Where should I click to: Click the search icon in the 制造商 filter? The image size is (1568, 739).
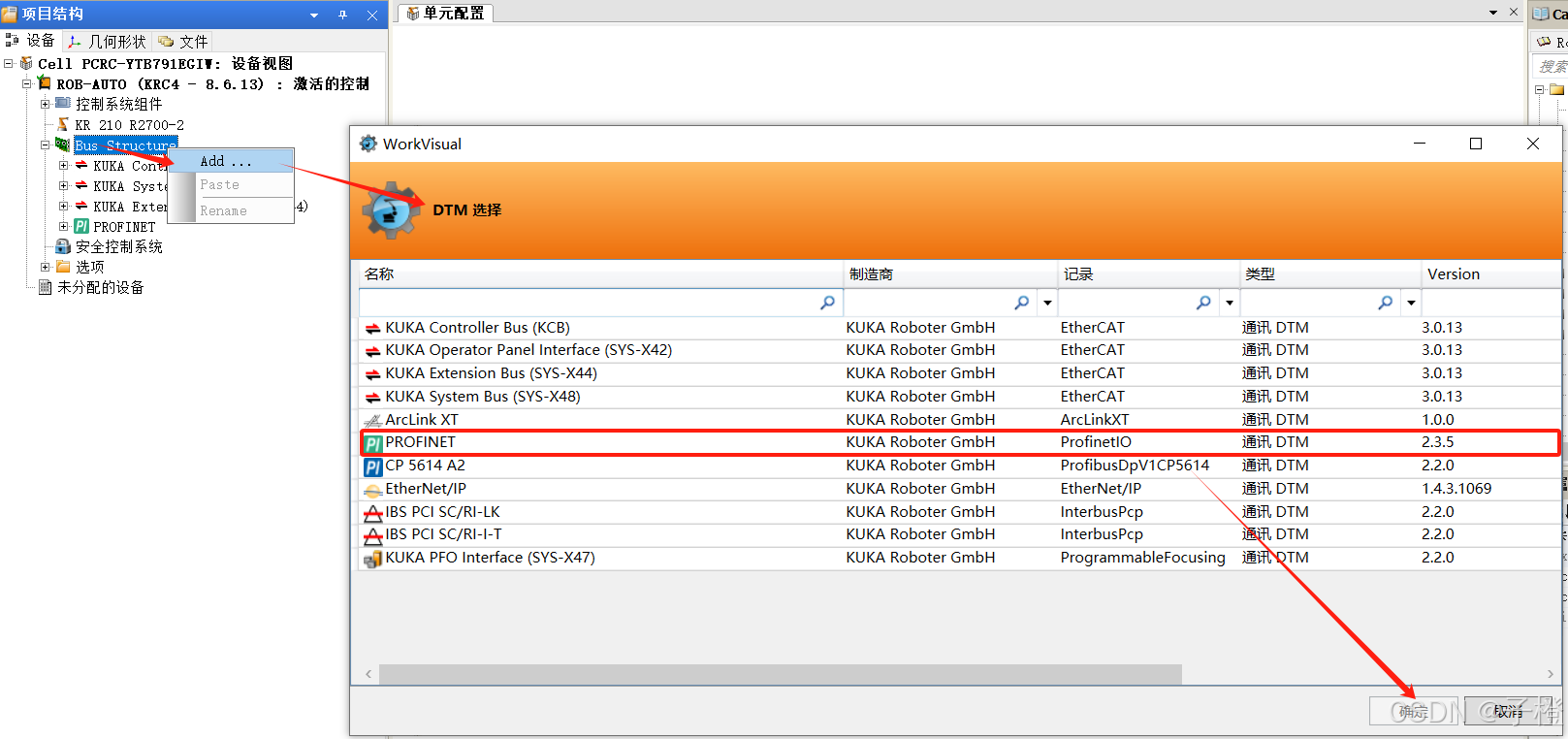click(1021, 303)
